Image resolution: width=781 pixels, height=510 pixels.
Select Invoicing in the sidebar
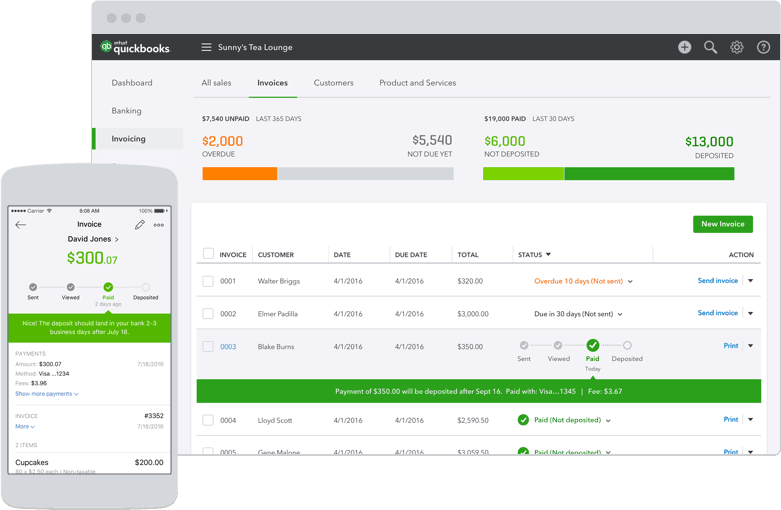click(137, 138)
